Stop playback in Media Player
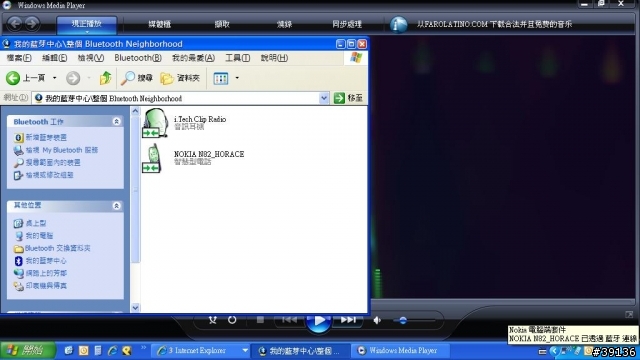Screen dimensions: 640x360 pos(260,320)
